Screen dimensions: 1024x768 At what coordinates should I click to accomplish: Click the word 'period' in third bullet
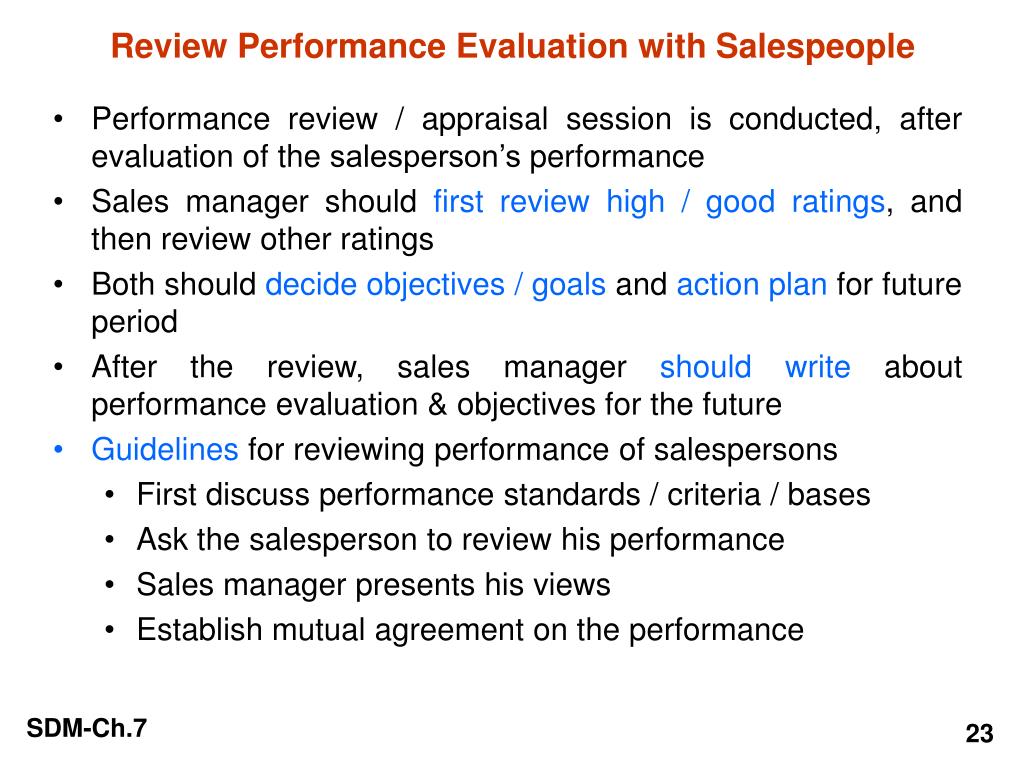pyautogui.click(x=135, y=323)
